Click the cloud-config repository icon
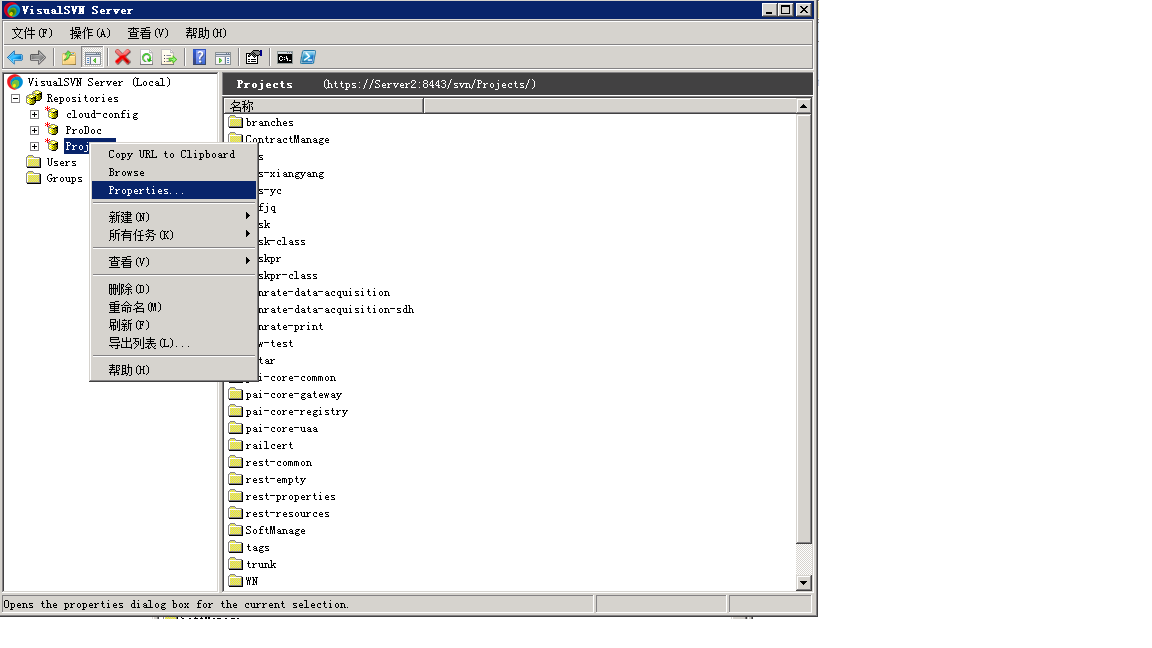Image resolution: width=1152 pixels, height=648 pixels. (52, 114)
